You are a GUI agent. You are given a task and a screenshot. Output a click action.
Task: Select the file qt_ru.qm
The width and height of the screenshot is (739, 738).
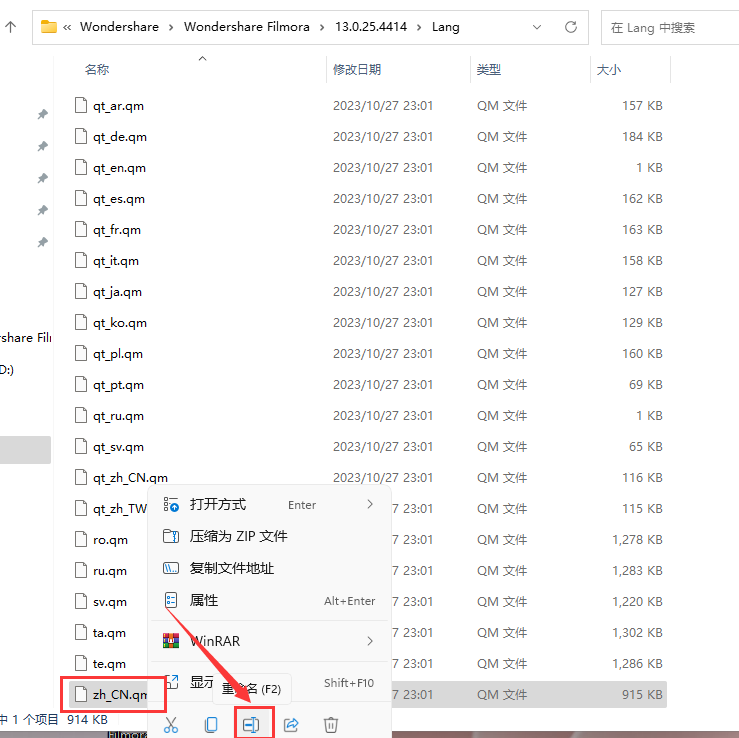click(x=118, y=416)
